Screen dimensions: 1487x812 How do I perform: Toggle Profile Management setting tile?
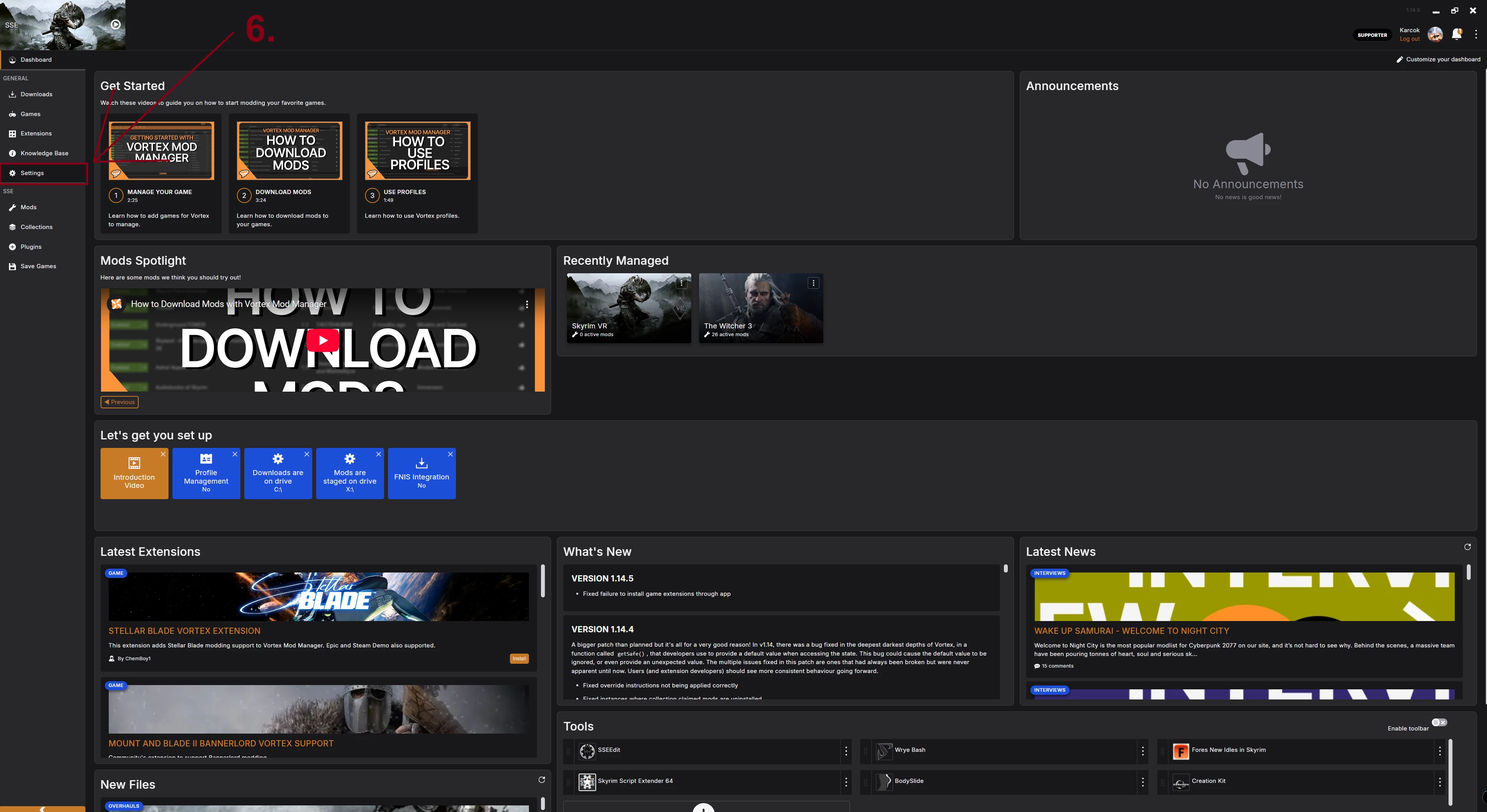(206, 473)
